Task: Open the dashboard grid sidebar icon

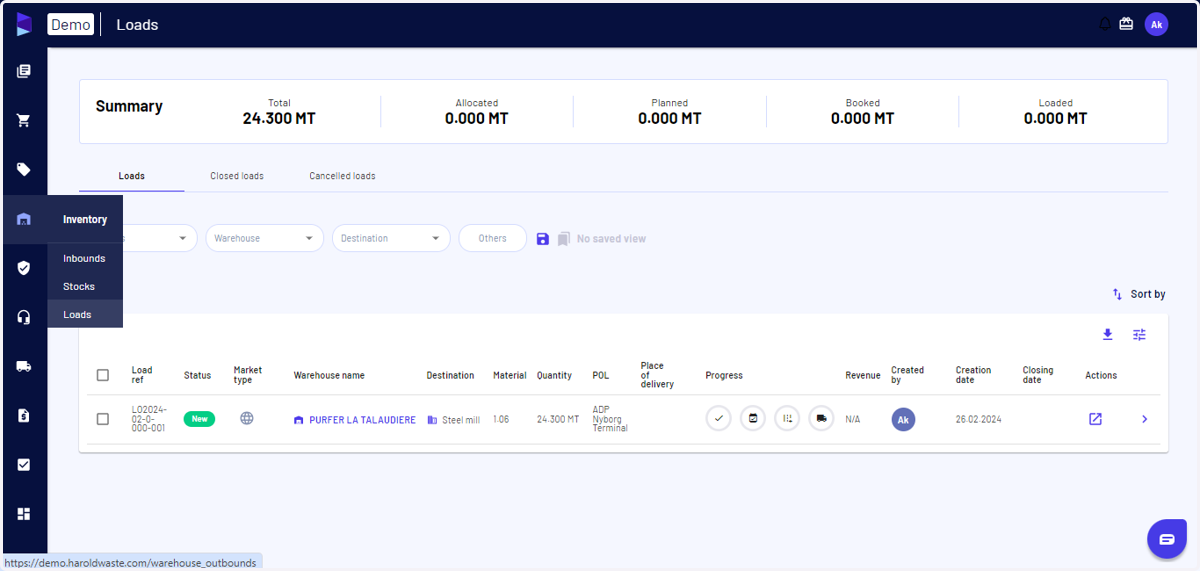Action: click(24, 514)
